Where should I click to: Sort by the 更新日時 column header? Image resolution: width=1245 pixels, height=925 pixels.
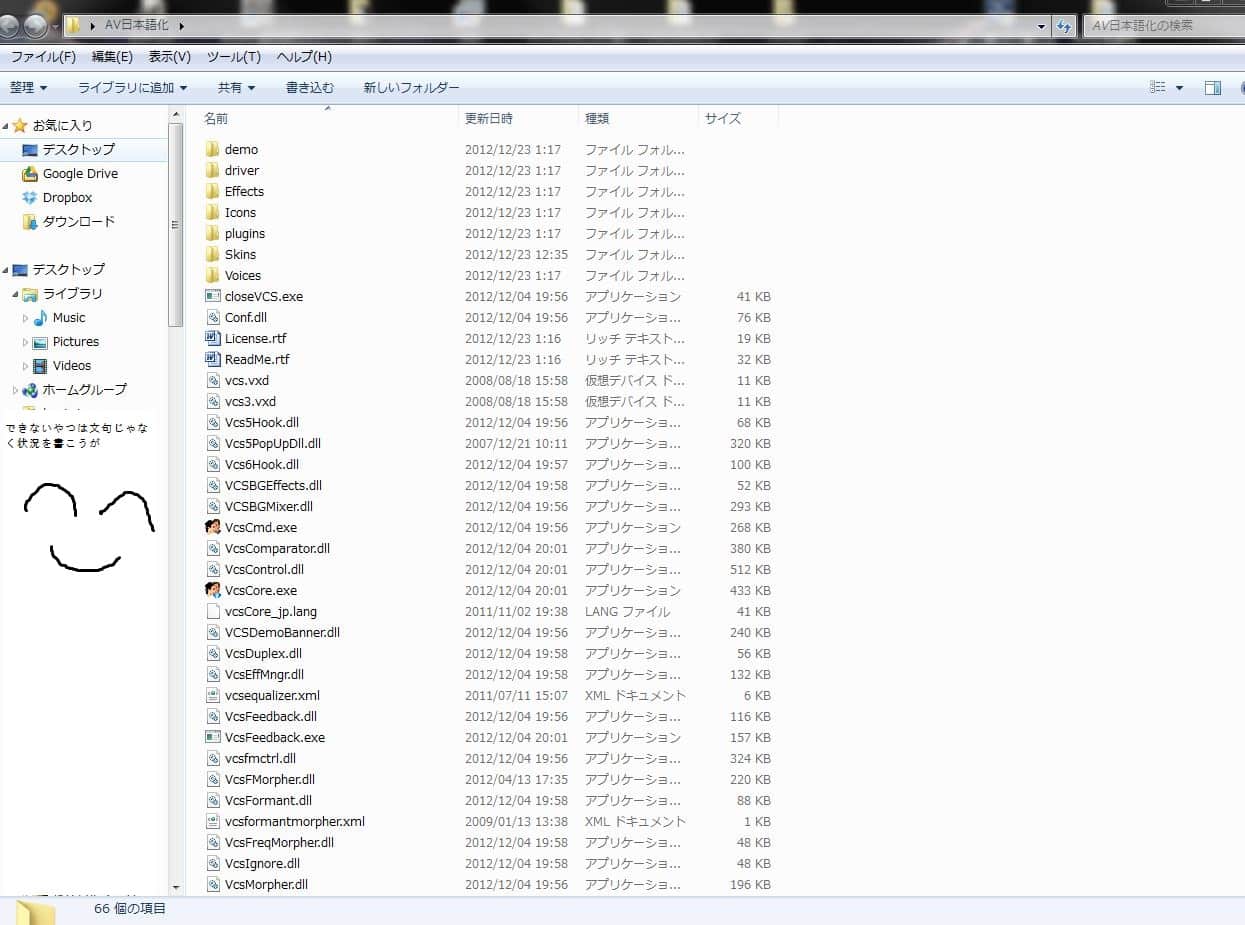coord(489,118)
